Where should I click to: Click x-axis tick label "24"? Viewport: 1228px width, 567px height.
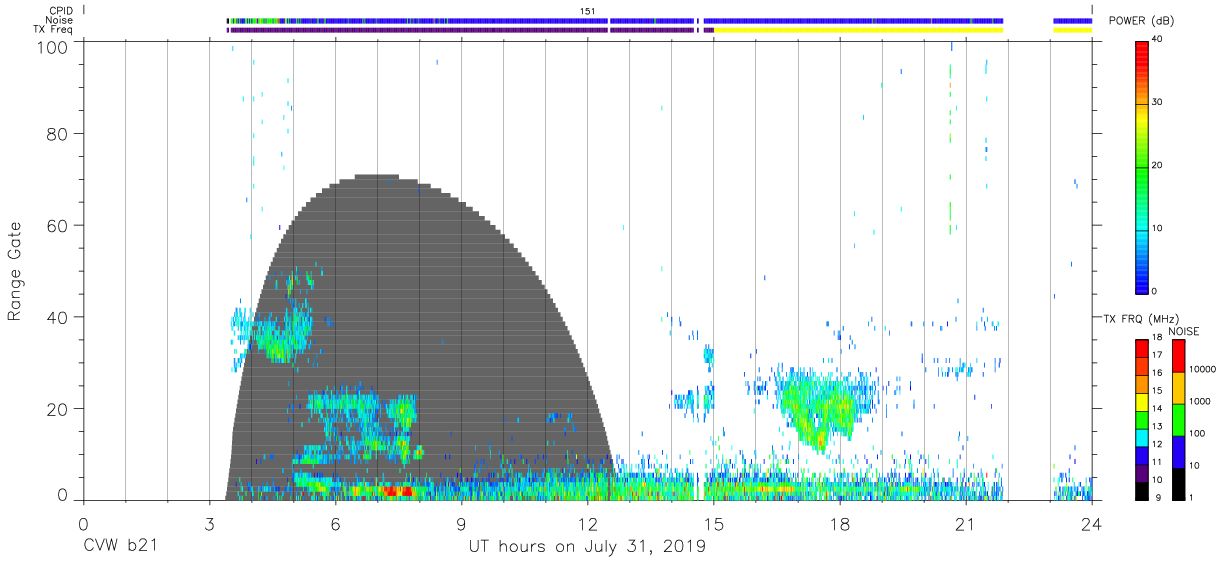[x=1092, y=524]
